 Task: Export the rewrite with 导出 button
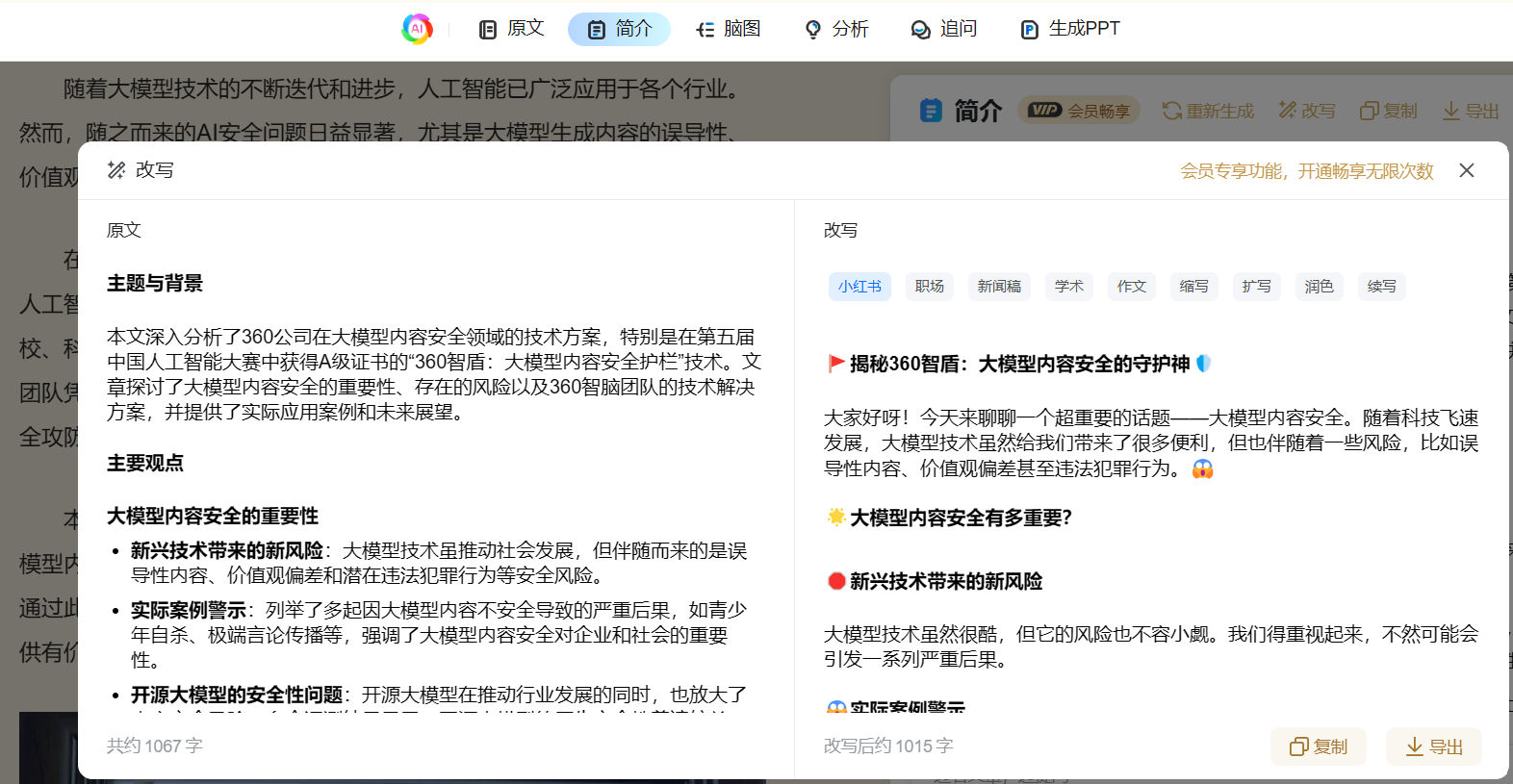coord(1434,746)
